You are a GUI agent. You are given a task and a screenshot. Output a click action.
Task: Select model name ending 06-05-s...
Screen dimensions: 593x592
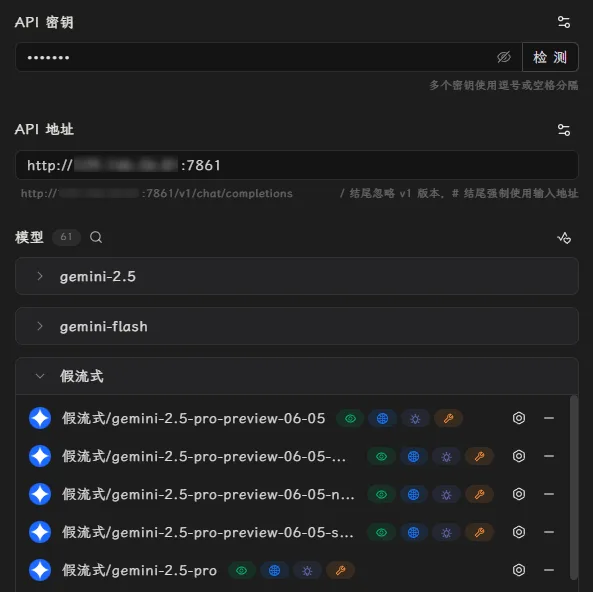(208, 533)
